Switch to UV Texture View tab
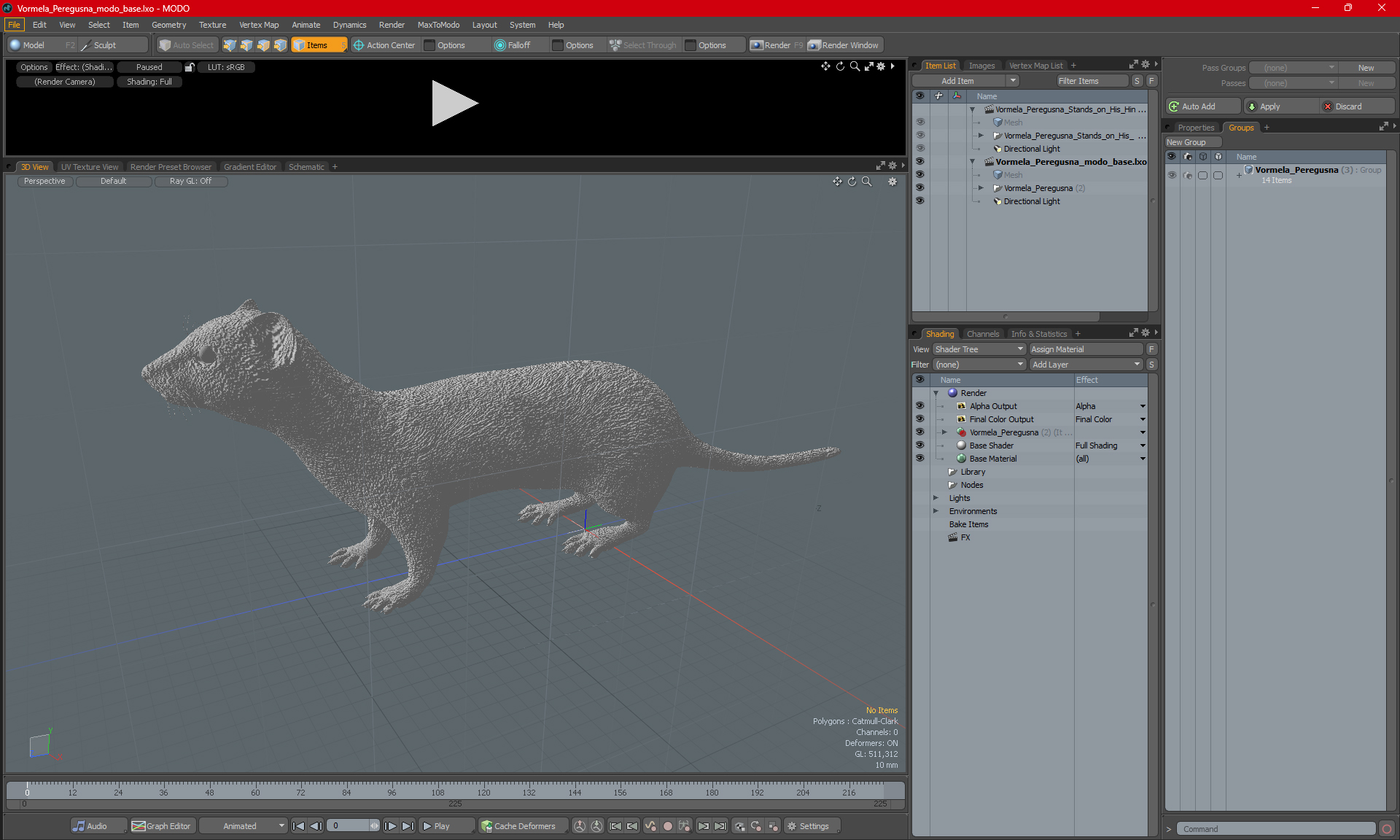This screenshot has width=1400, height=840. click(x=89, y=167)
